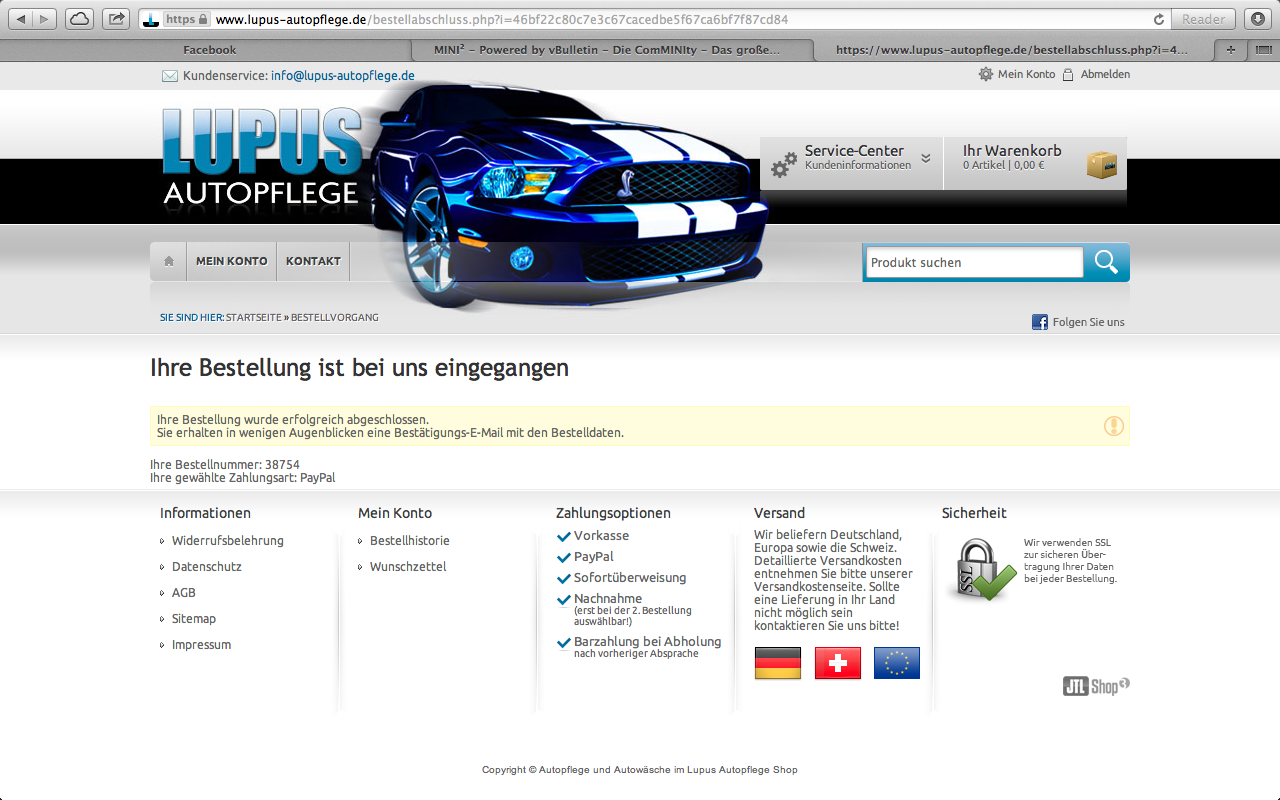Click the Facebook icon near Folgen Sie uns
1280x800 pixels.
1040,322
